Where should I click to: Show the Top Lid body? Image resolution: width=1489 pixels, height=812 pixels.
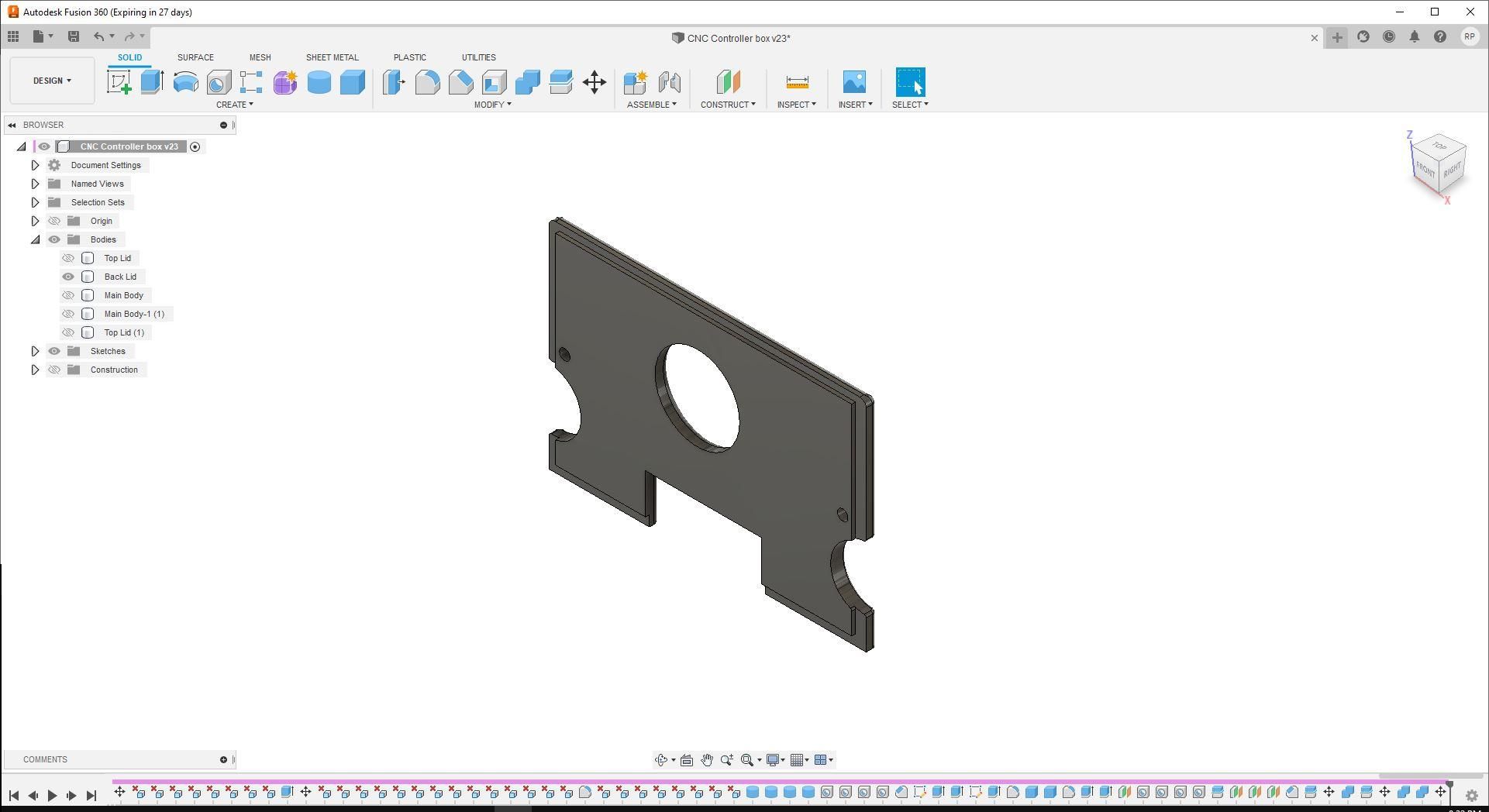68,258
